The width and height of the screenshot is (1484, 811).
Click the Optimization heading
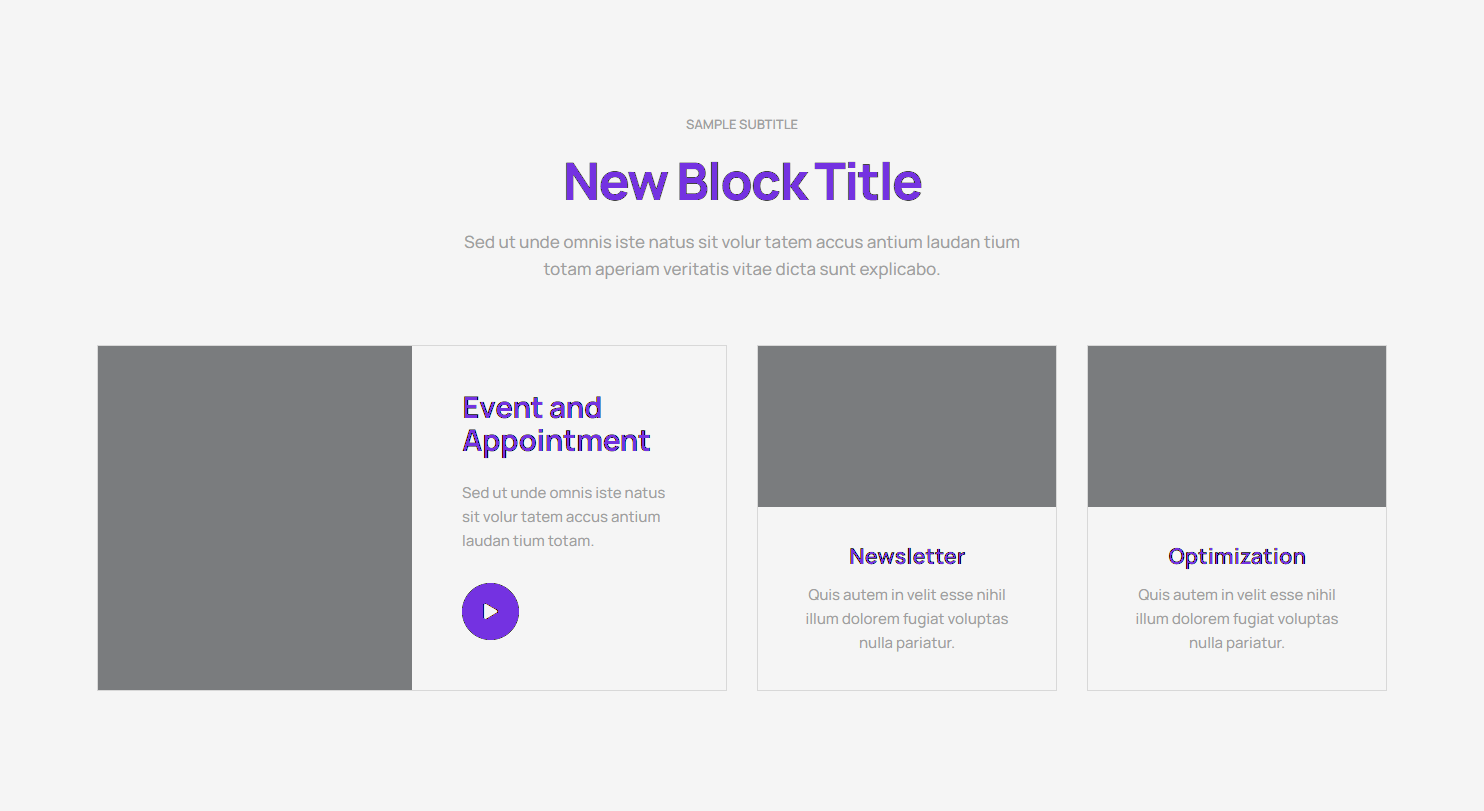(1236, 556)
